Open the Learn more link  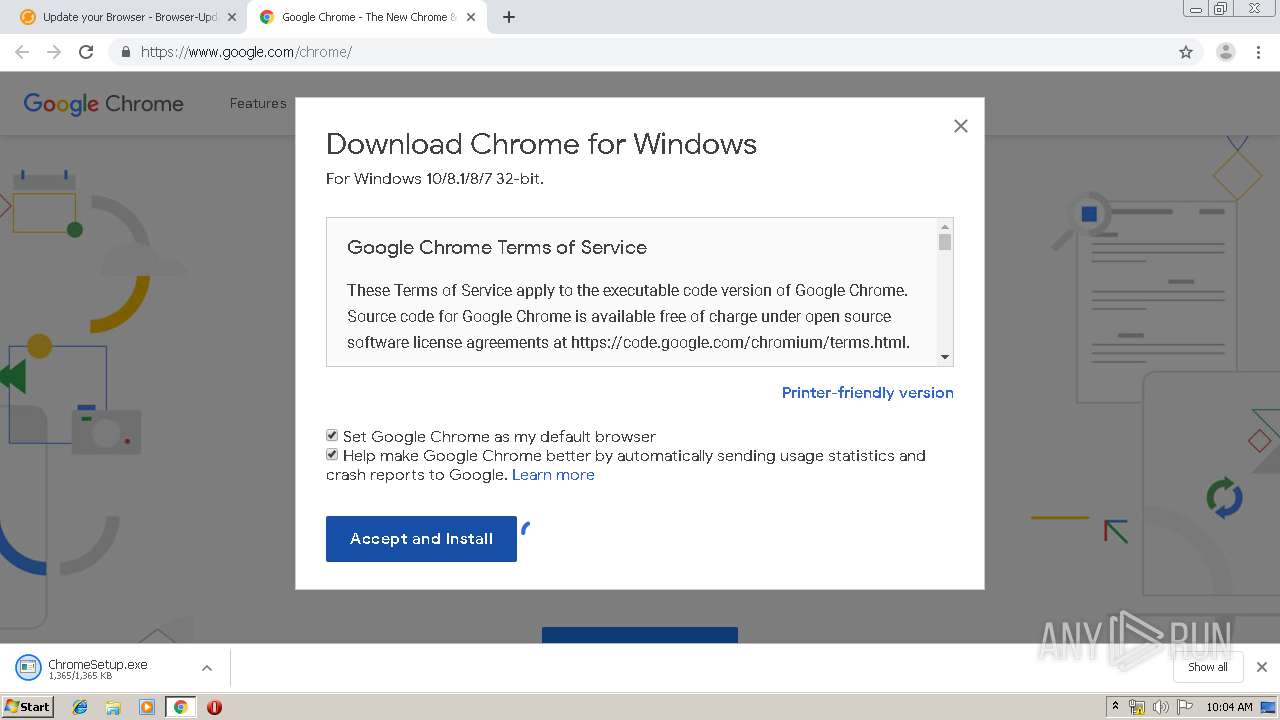pyautogui.click(x=553, y=475)
